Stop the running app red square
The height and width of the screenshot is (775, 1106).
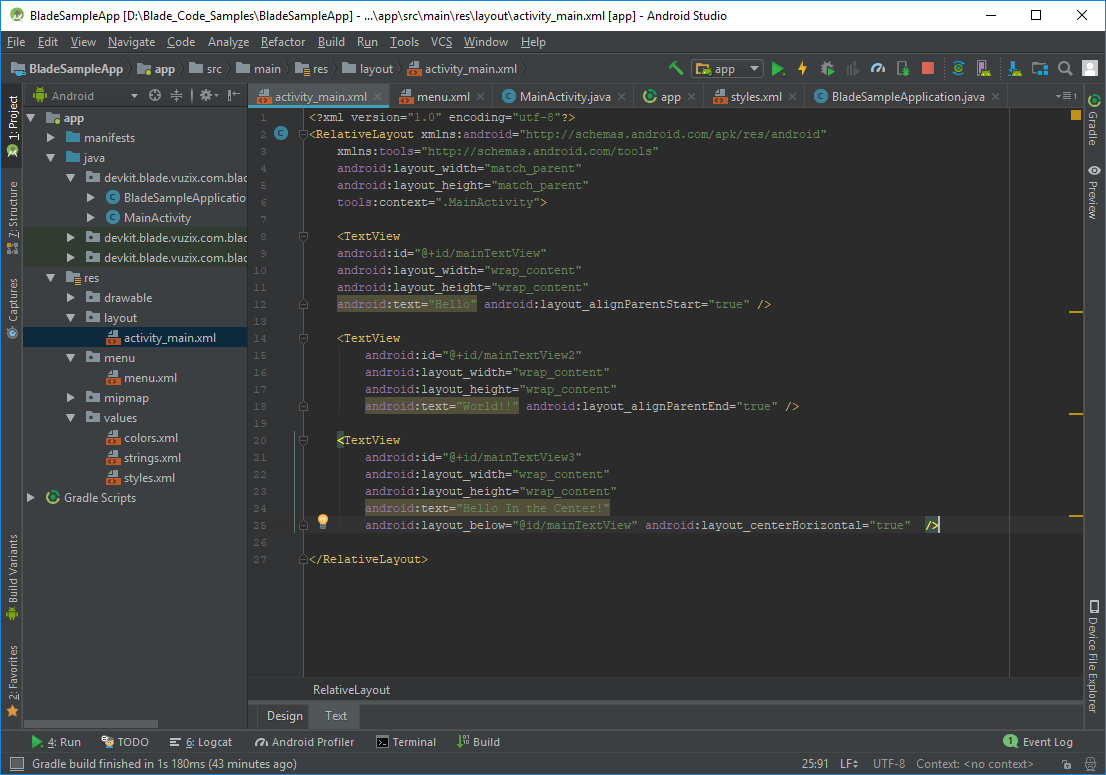coord(928,68)
